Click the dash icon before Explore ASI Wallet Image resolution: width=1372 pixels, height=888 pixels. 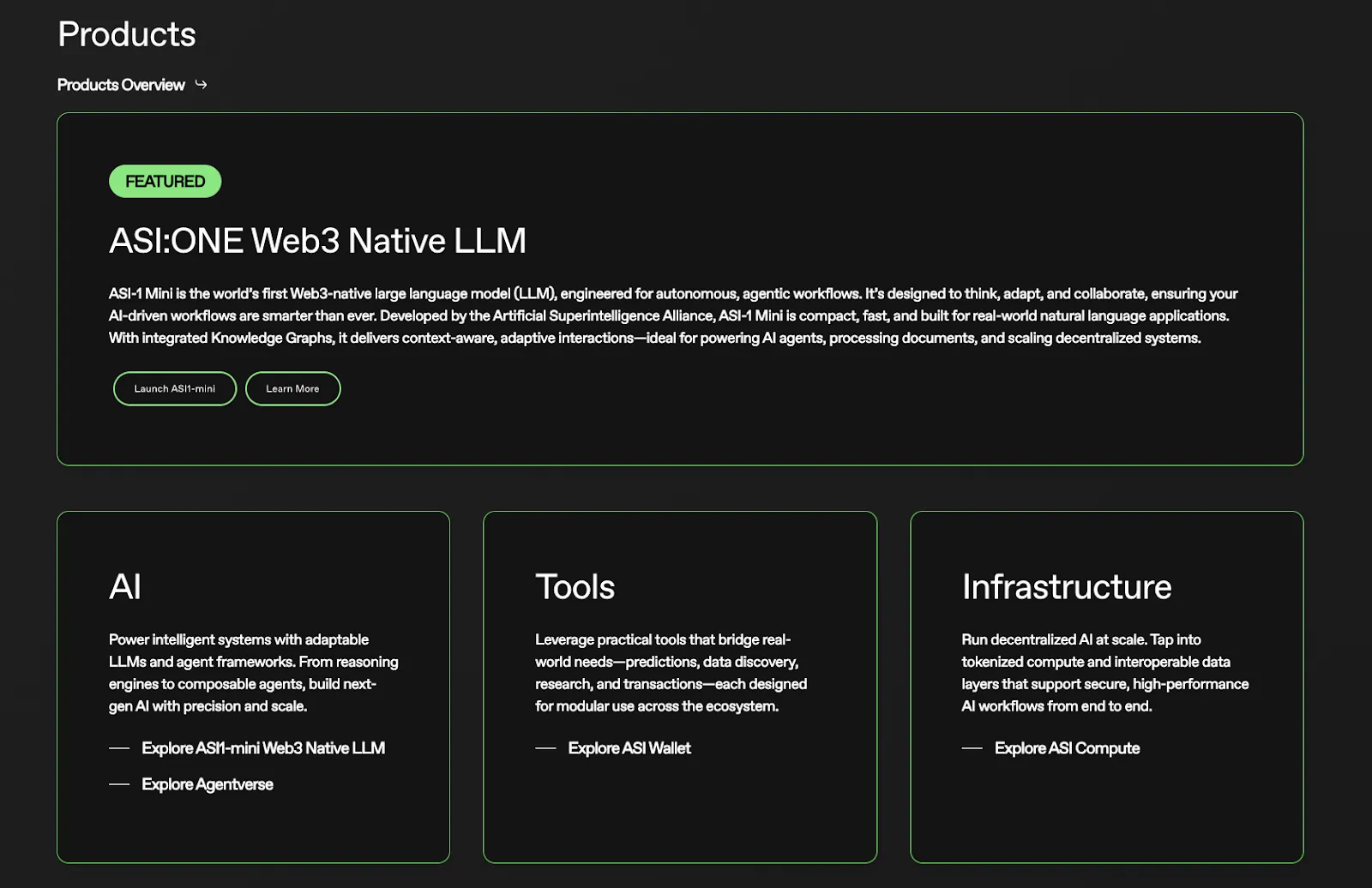coord(545,748)
